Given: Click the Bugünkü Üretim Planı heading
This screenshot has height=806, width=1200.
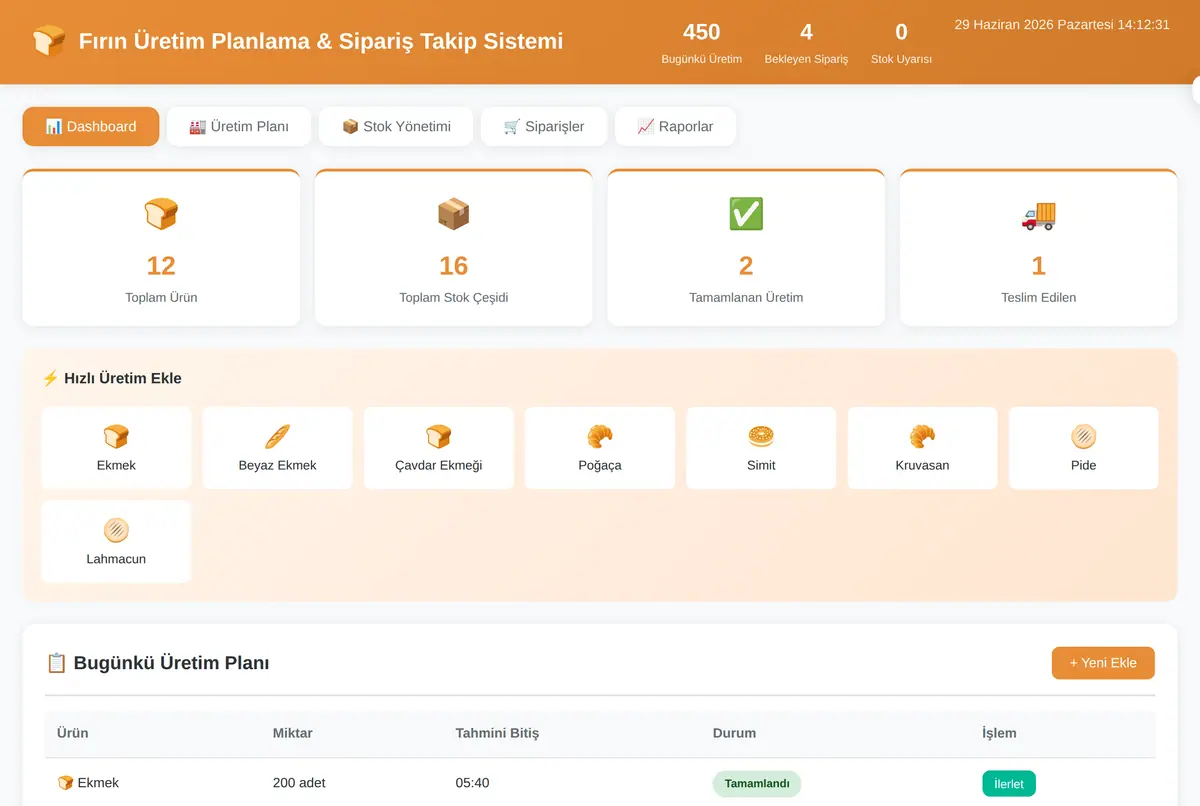Looking at the screenshot, I should (x=158, y=663).
